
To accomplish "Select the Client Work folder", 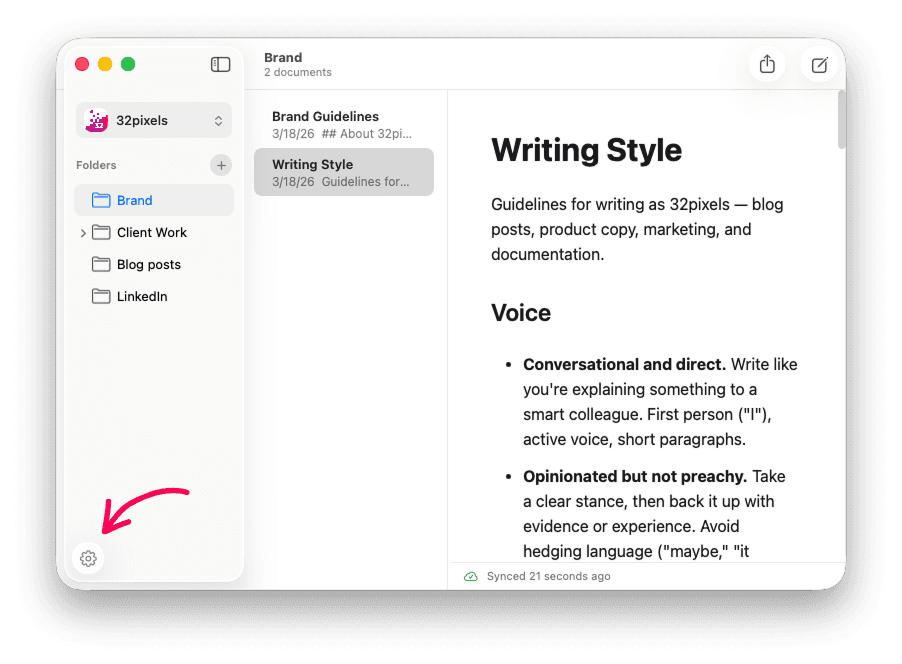I will tap(154, 232).
